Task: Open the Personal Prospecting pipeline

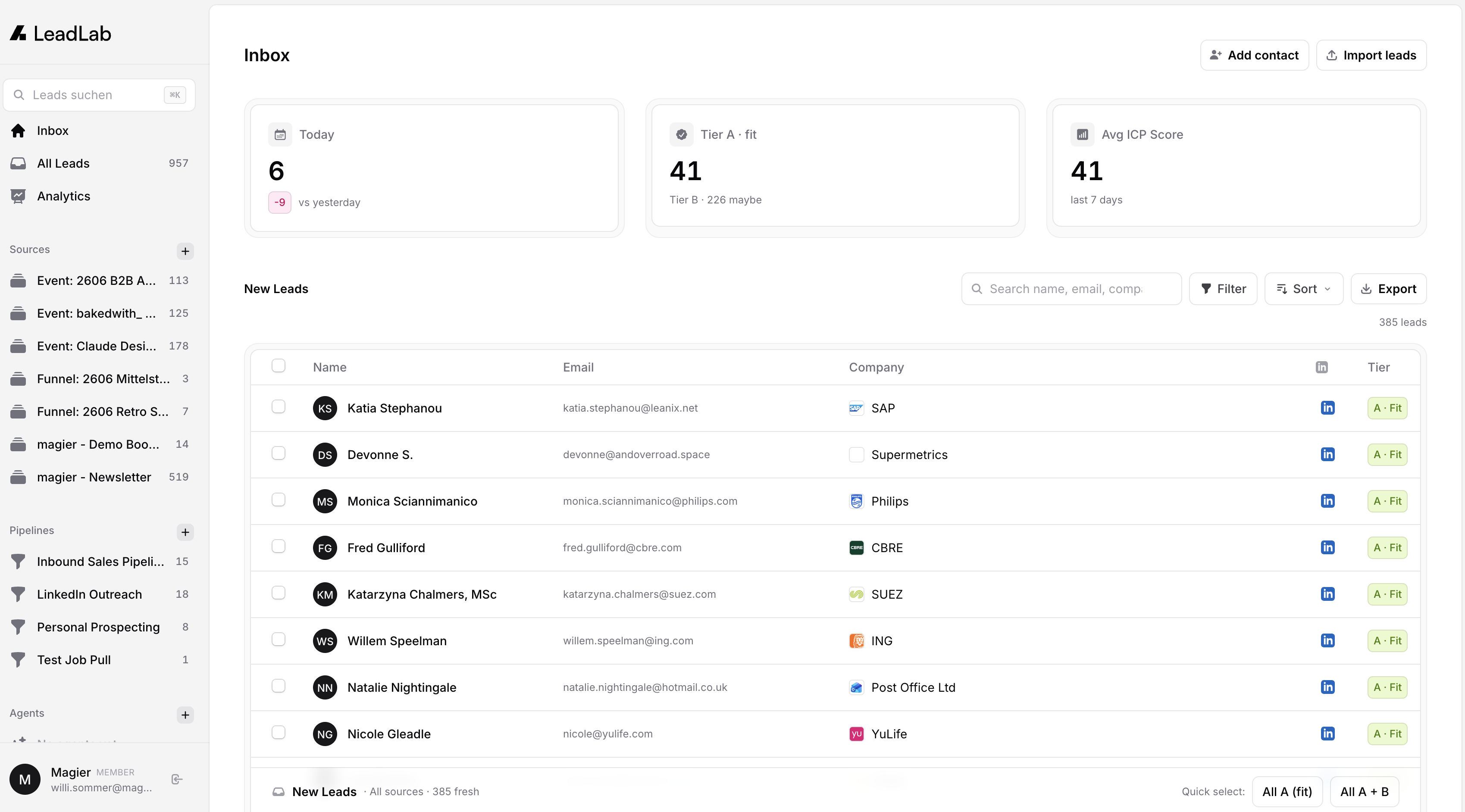Action: pyautogui.click(x=100, y=627)
